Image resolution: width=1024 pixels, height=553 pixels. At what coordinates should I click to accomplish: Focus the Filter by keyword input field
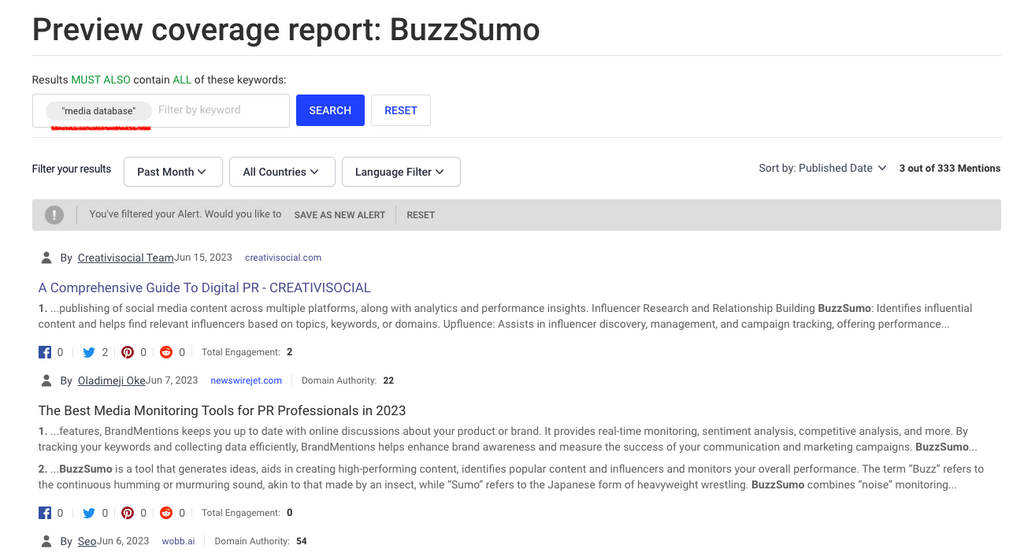(219, 110)
